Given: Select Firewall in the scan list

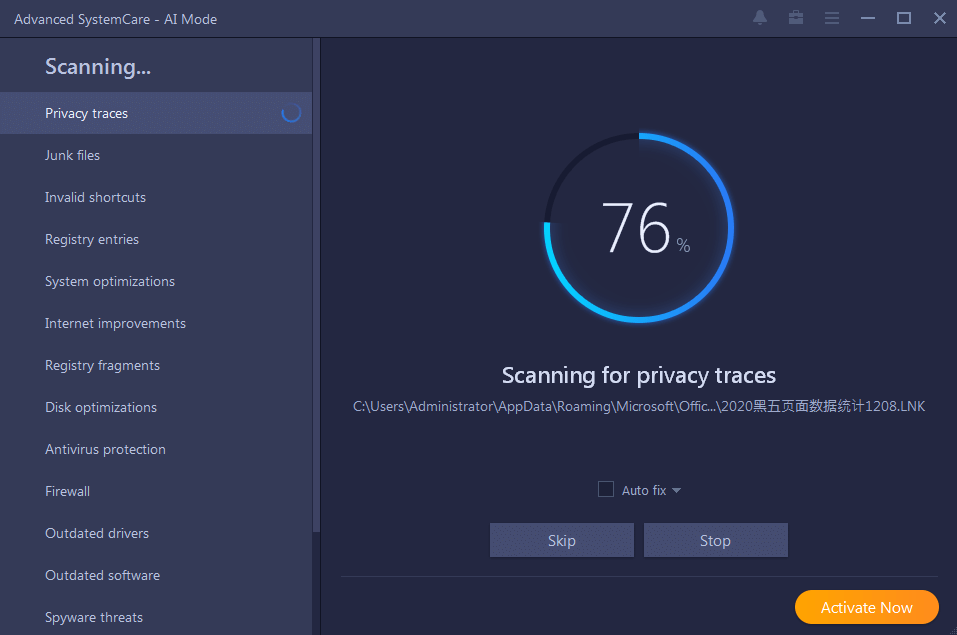Looking at the screenshot, I should pos(156,491).
